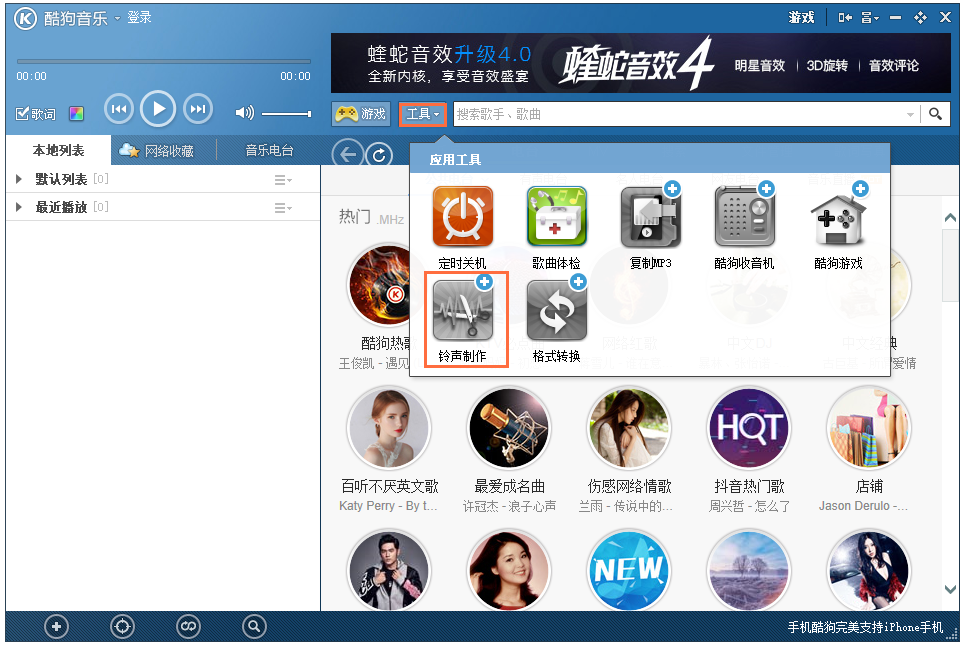Click the search magnifier icon
Image resolution: width=968 pixels, height=645 pixels.
click(x=935, y=114)
